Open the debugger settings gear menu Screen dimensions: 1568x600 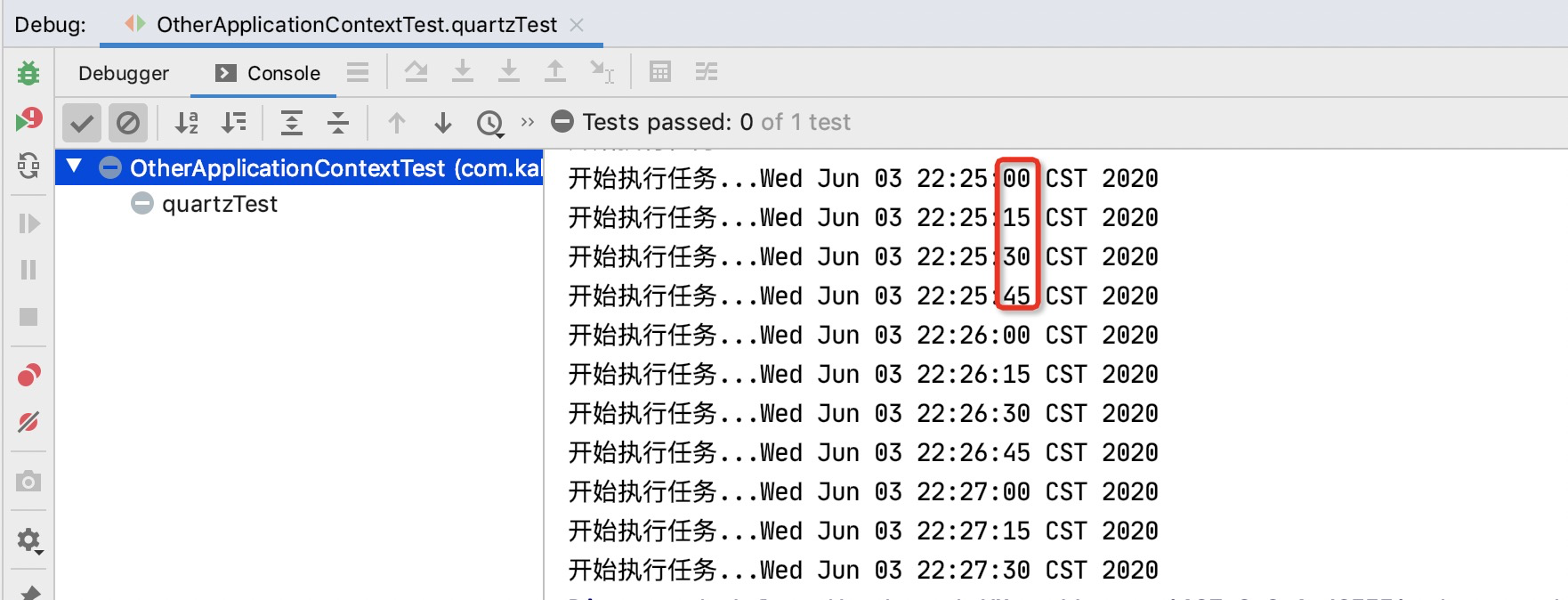(x=28, y=540)
